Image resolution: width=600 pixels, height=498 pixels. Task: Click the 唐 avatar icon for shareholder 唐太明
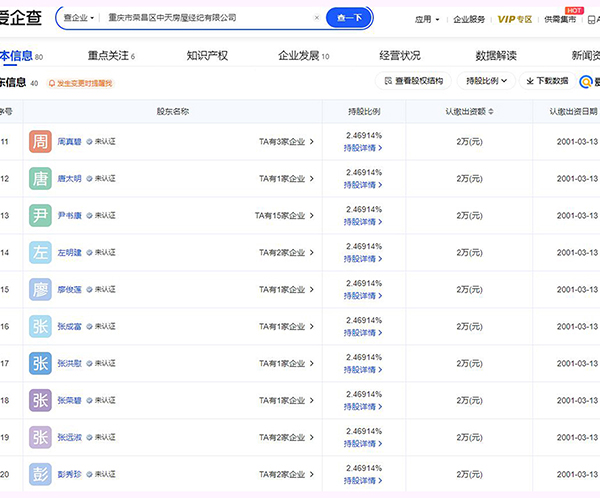(40, 179)
